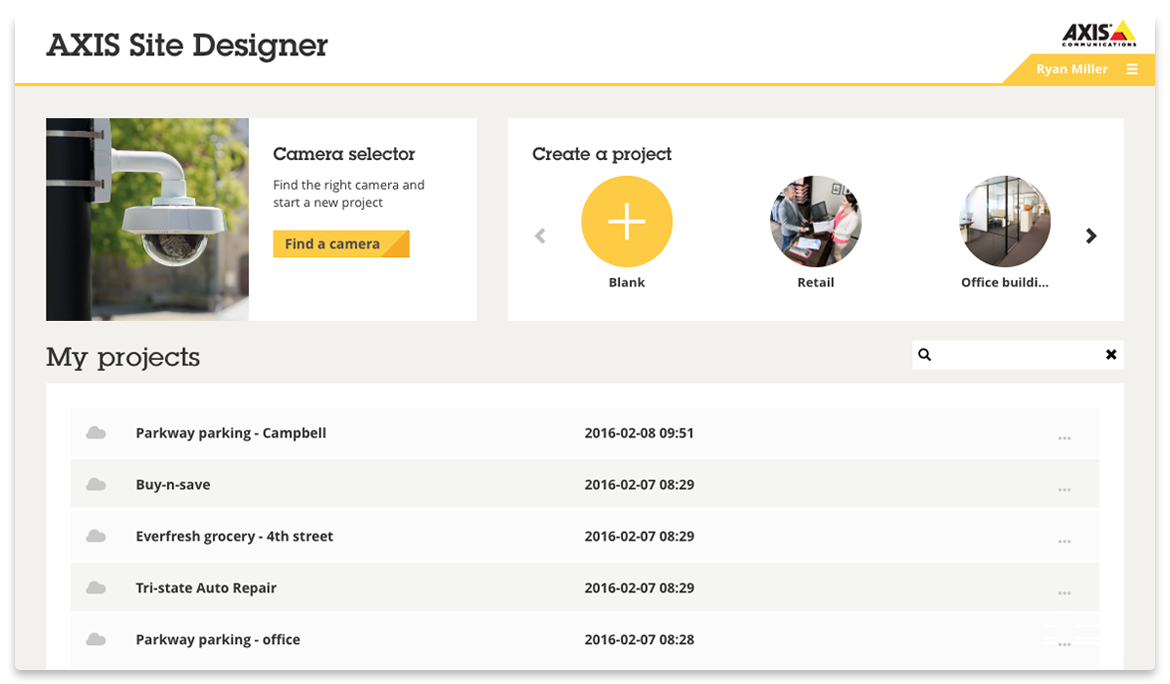This screenshot has width=1170, height=684.
Task: Click into the My projects search field
Action: (1015, 355)
